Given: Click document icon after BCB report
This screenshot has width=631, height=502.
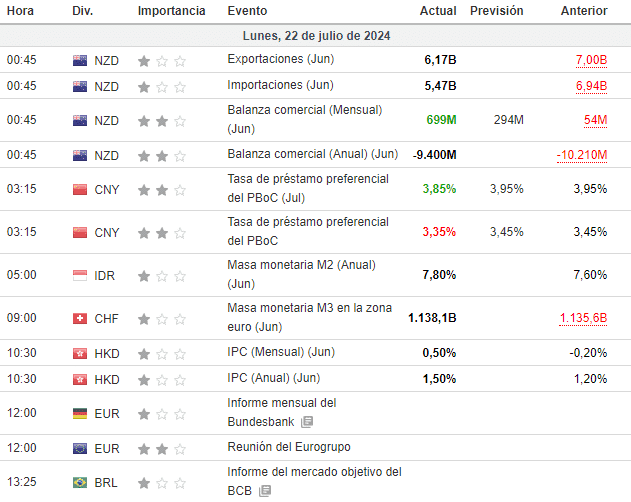Looking at the screenshot, I should 265,491.
